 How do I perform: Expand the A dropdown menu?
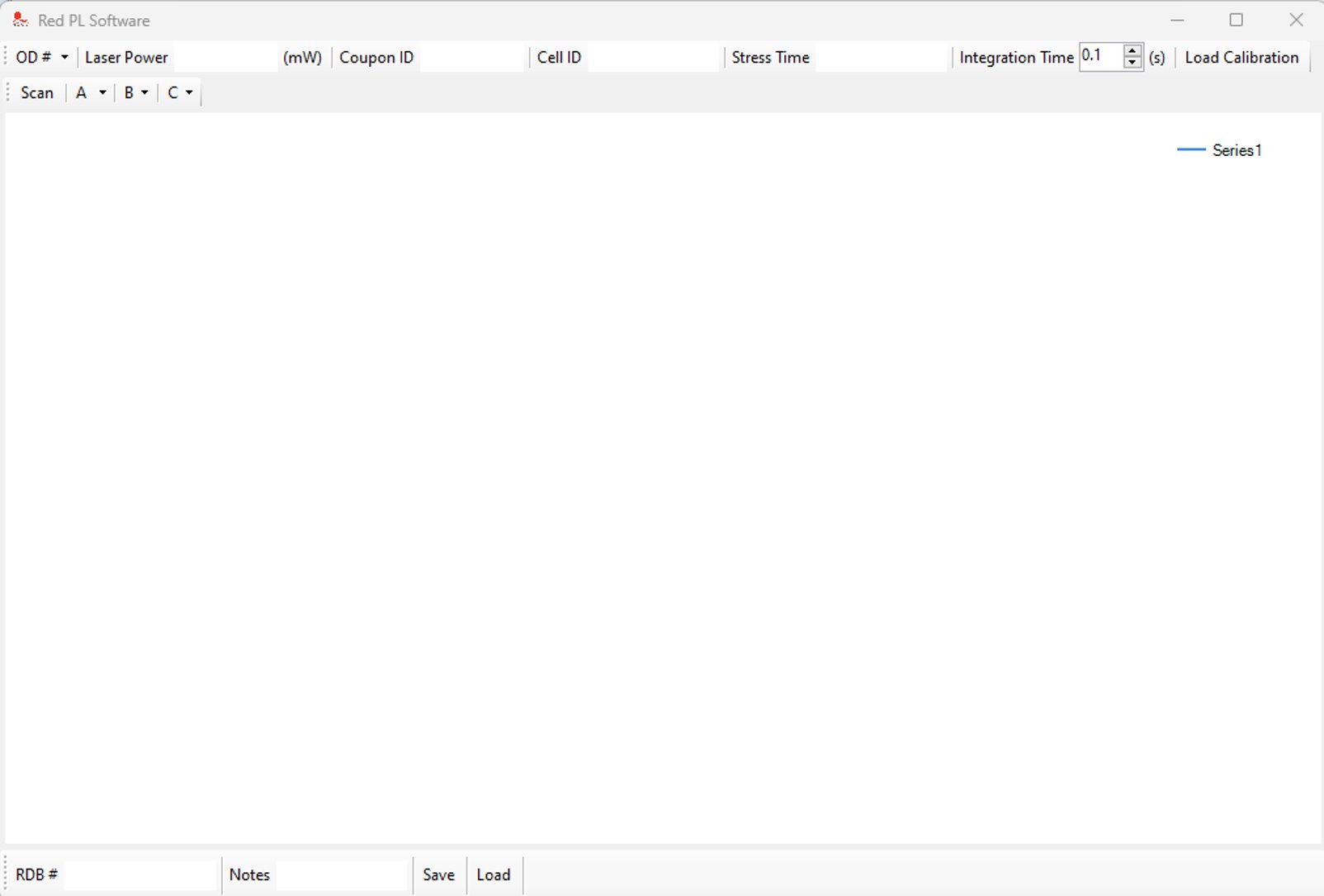pyautogui.click(x=91, y=93)
